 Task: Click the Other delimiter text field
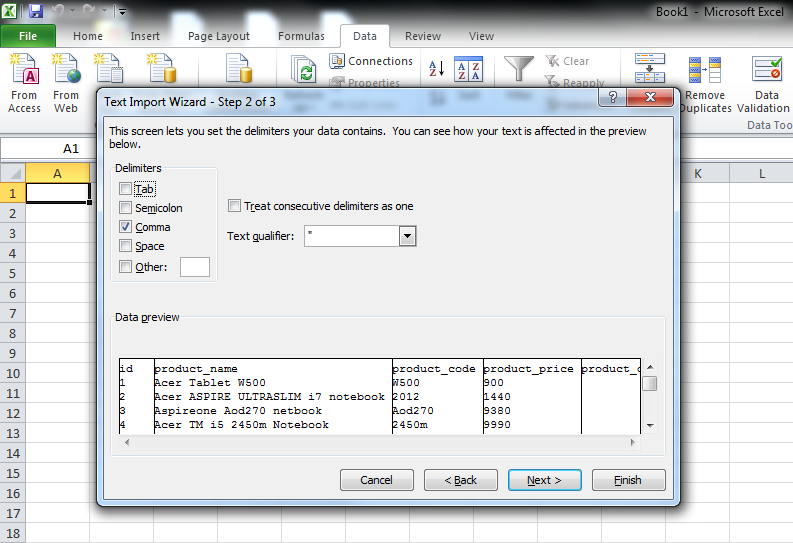[195, 267]
